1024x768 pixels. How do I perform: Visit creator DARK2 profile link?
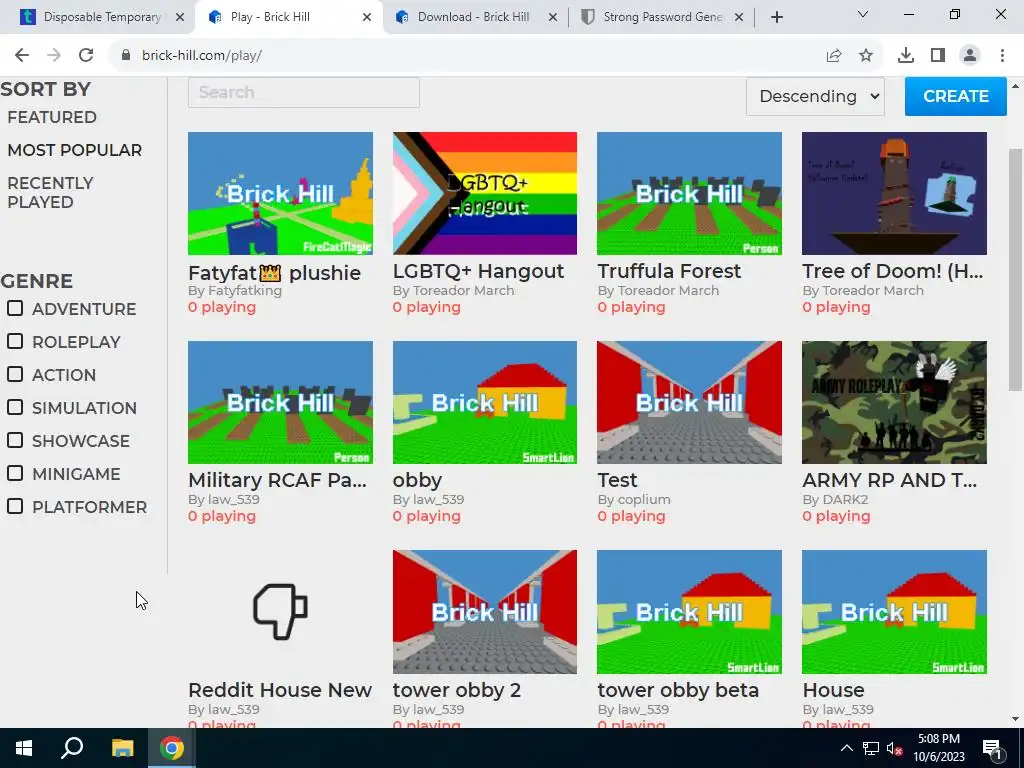tap(845, 500)
